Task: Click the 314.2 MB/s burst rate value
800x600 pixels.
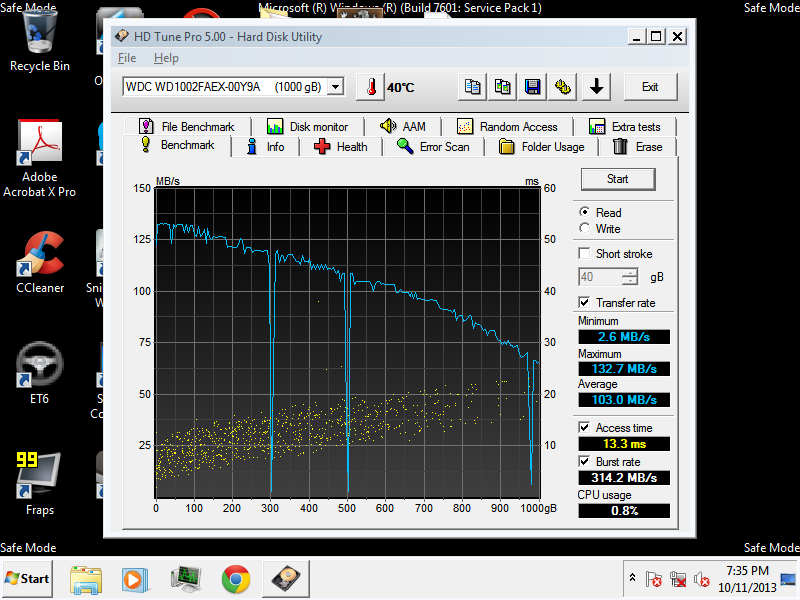Action: [624, 478]
